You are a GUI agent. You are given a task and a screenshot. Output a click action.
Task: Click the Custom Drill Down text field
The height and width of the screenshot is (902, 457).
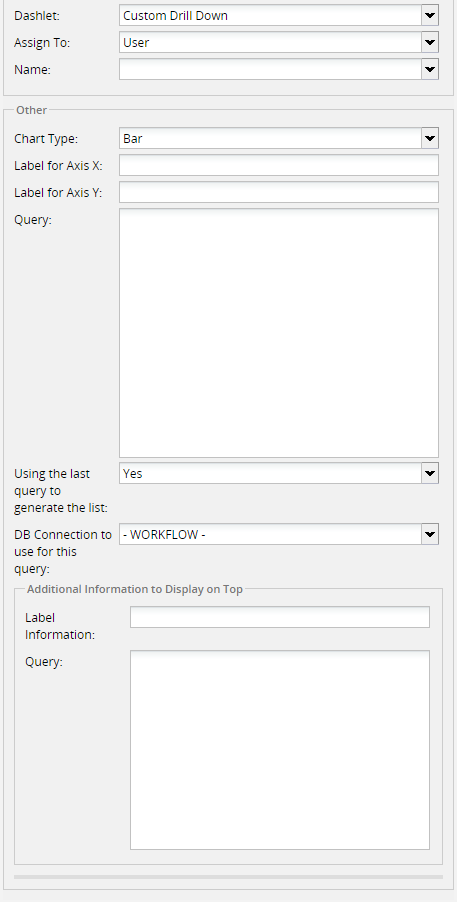click(x=271, y=16)
